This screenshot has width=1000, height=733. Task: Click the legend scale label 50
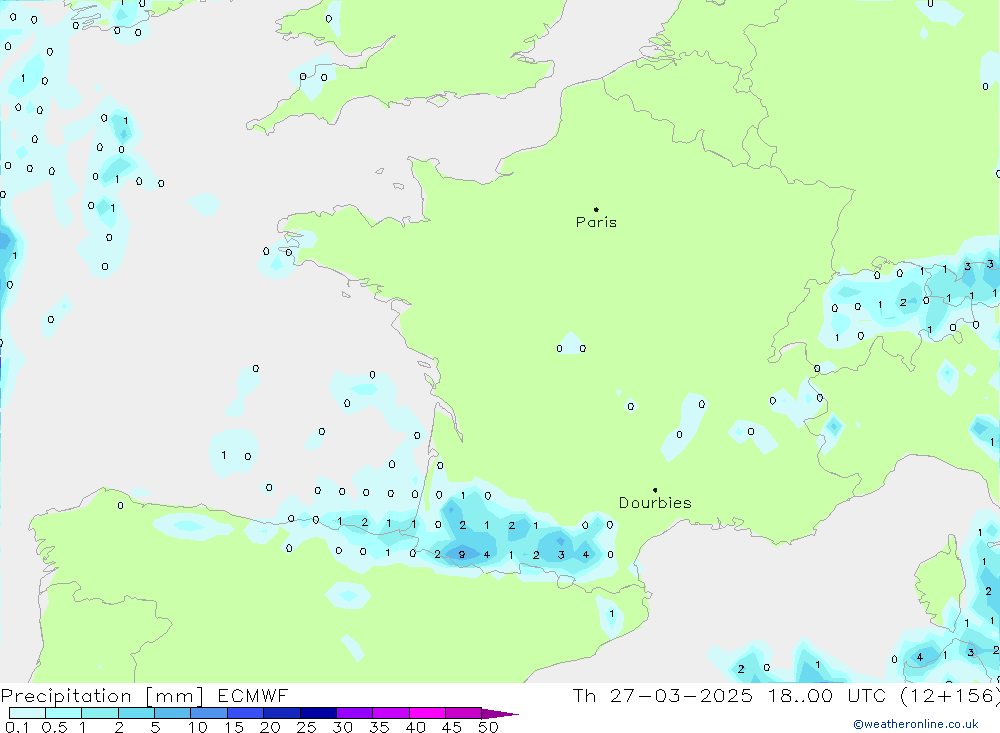click(488, 727)
